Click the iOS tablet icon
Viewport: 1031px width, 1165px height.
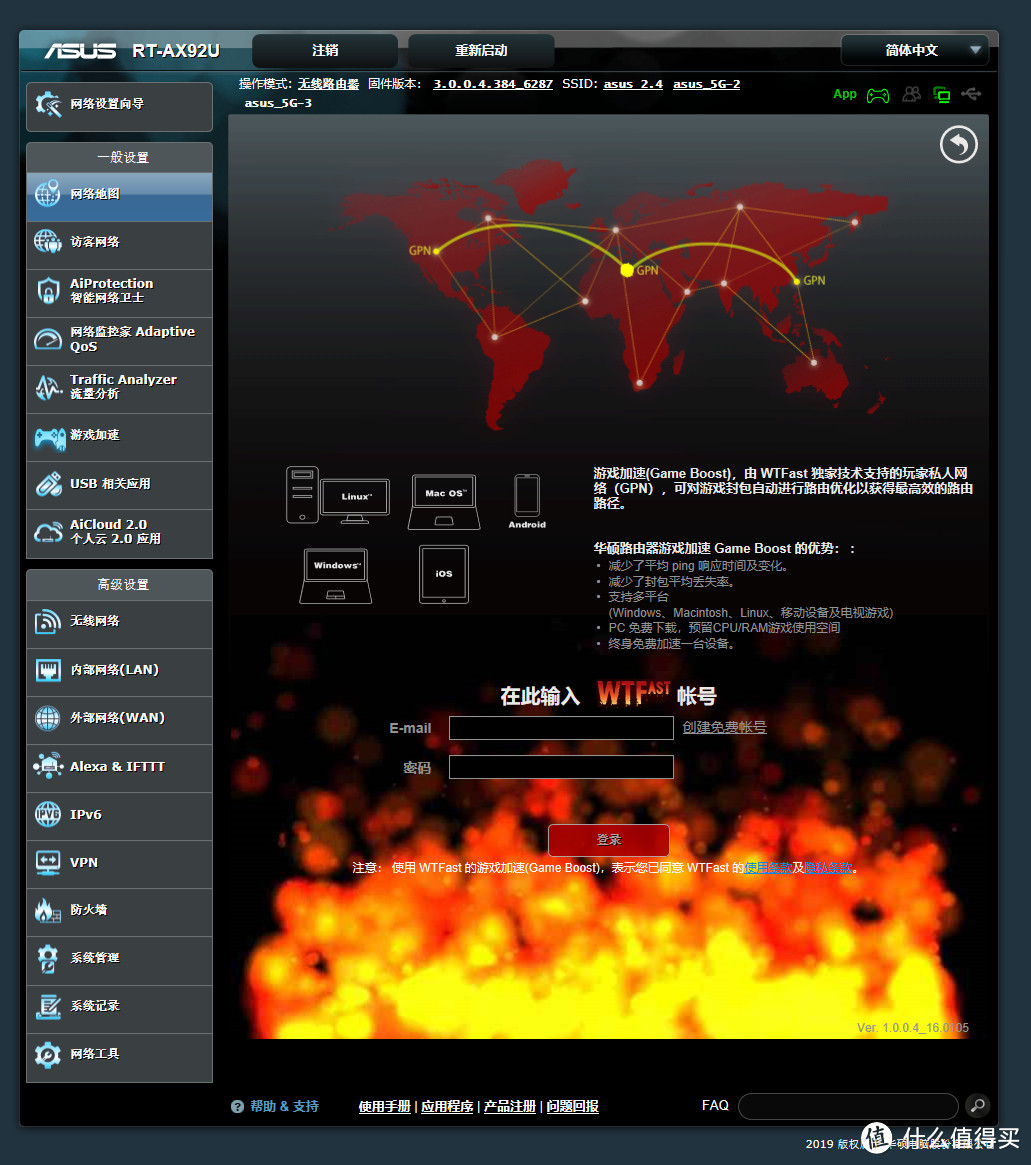point(443,574)
